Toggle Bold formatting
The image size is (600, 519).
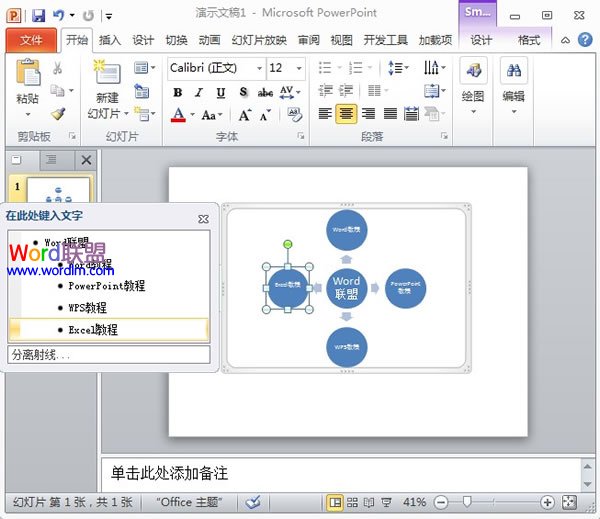(x=177, y=92)
